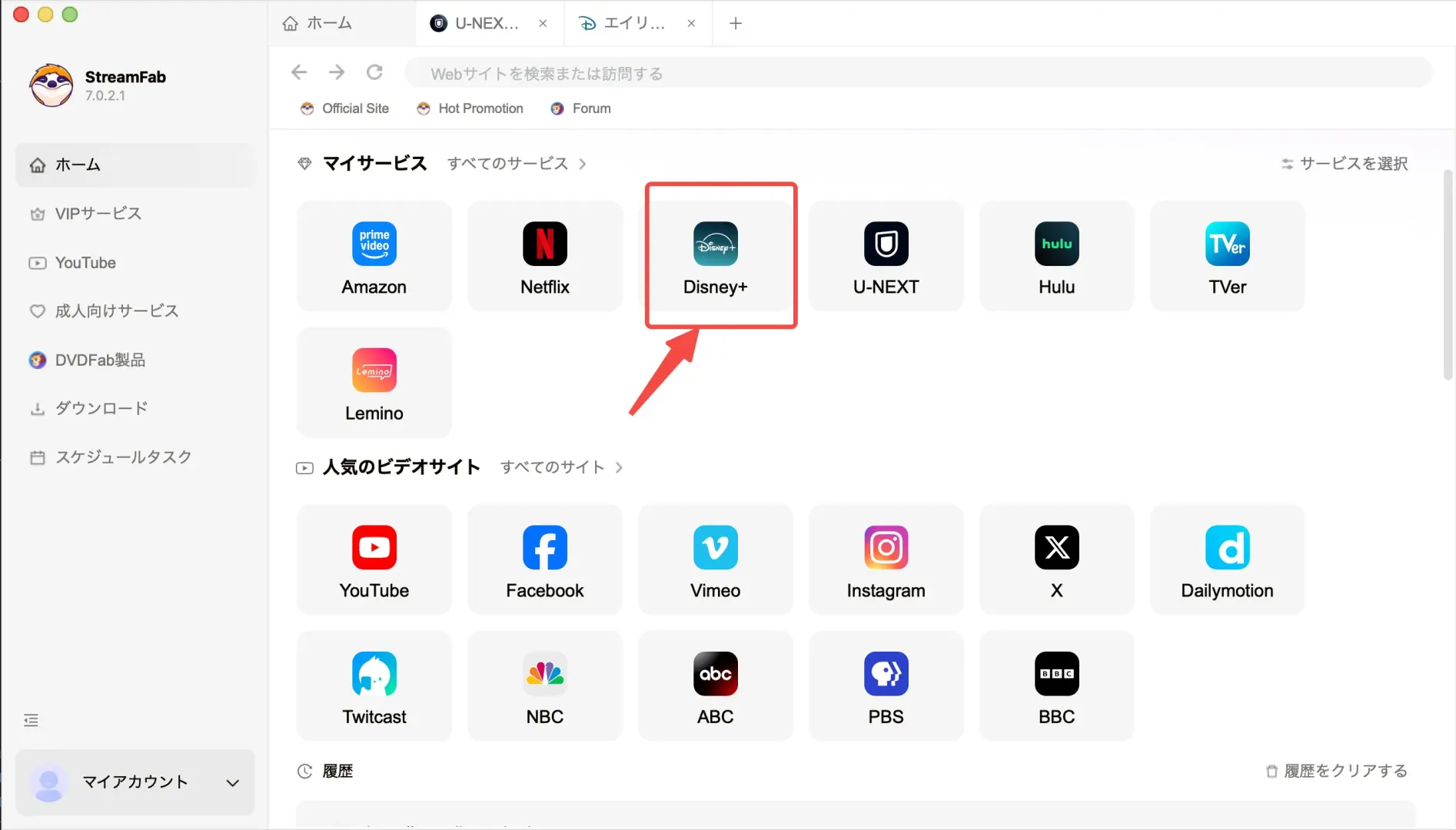This screenshot has height=830, width=1456.
Task: Collapse the sidebar with the menu icon
Action: click(x=31, y=720)
